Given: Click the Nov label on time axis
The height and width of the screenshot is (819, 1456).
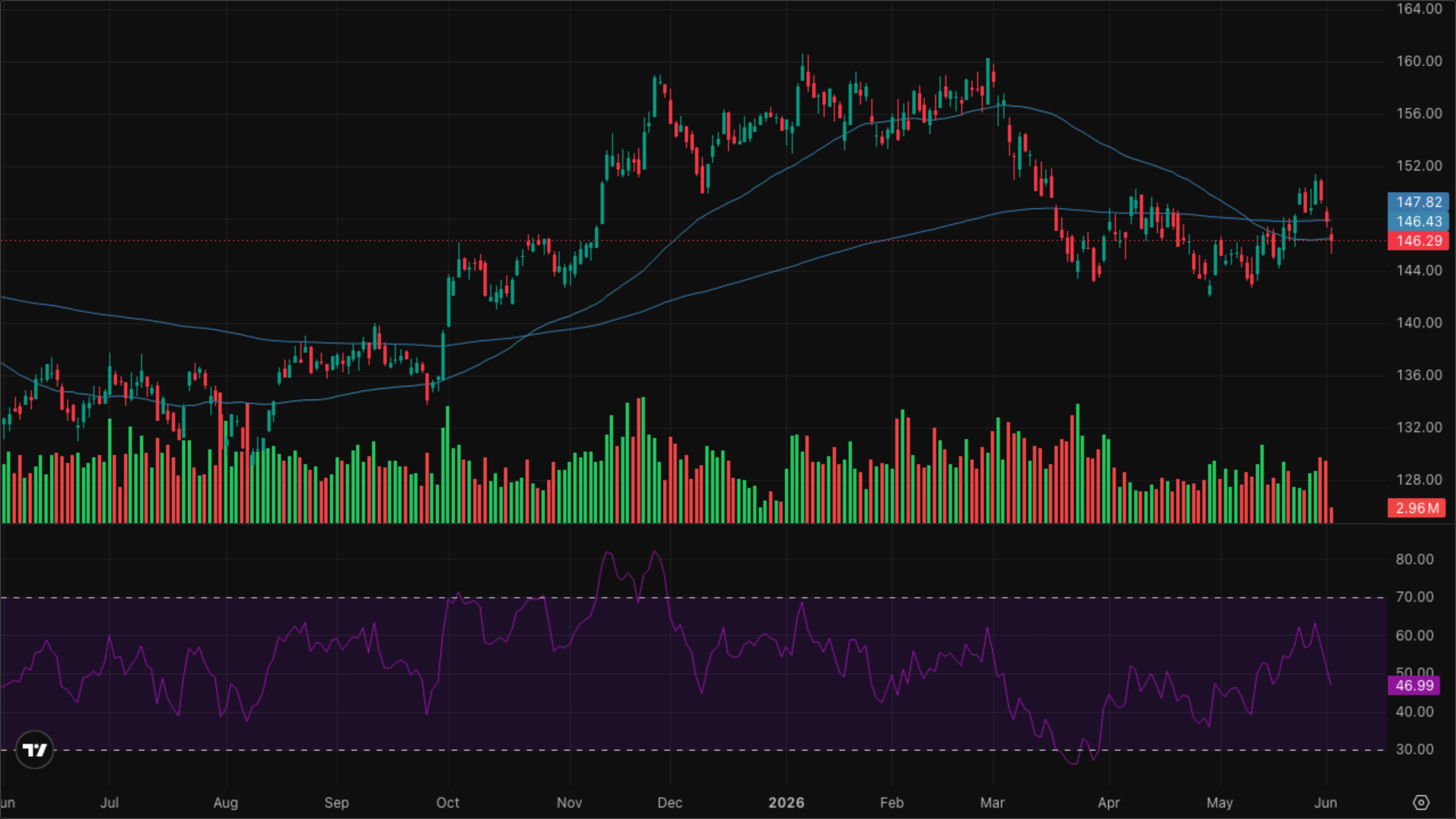Looking at the screenshot, I should (x=569, y=803).
